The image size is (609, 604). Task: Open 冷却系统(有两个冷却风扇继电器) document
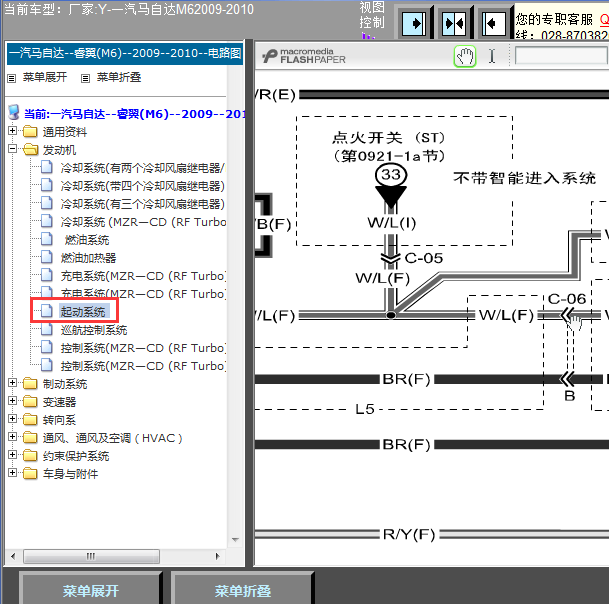(143, 168)
